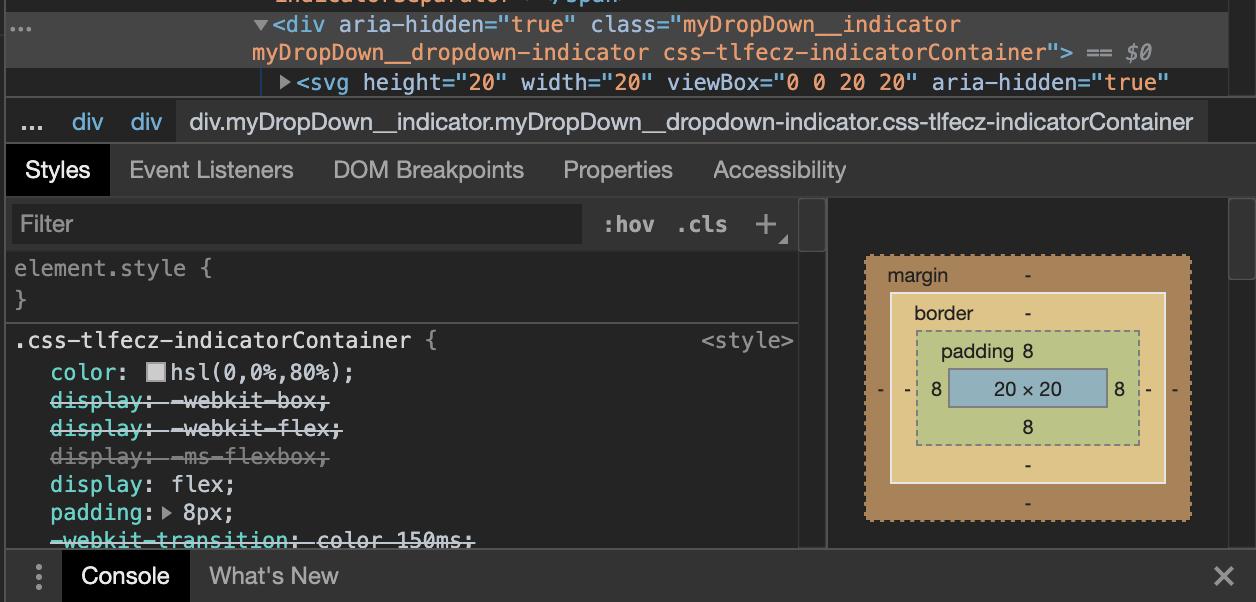Open drawer menu with three-dot kebab icon
The width and height of the screenshot is (1256, 602).
click(x=38, y=576)
